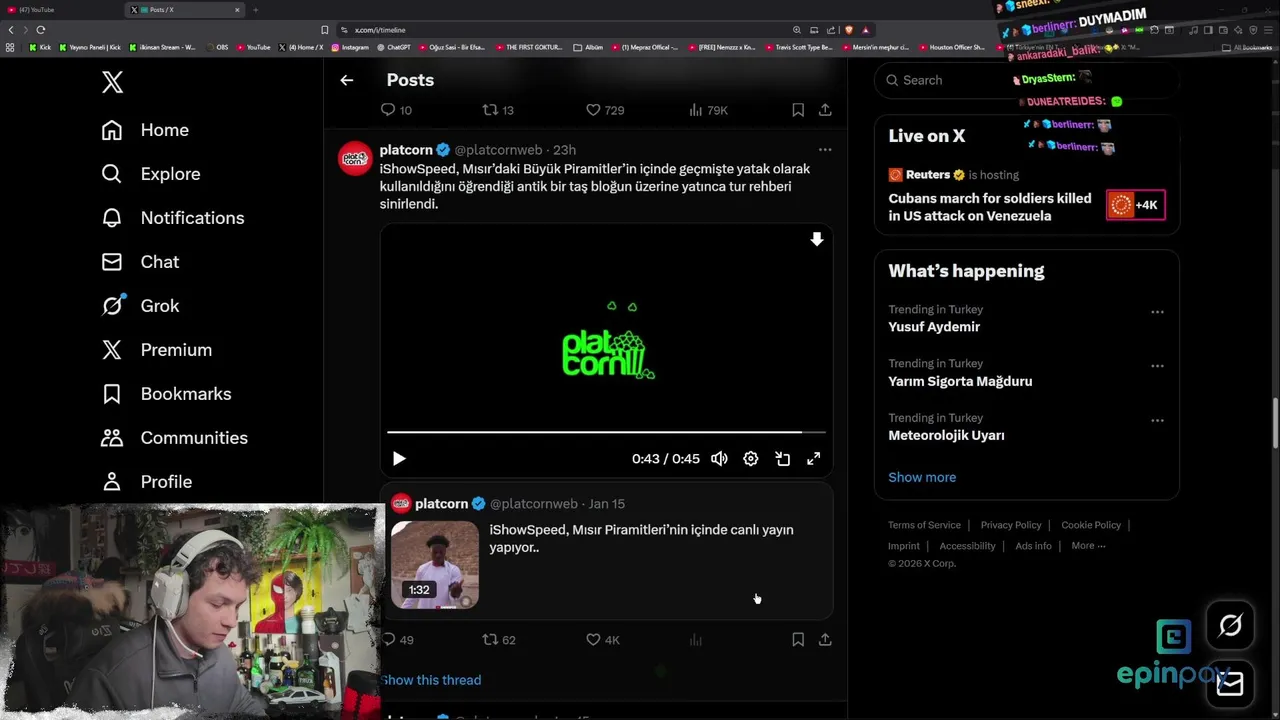Open the Grok floating button
The height and width of the screenshot is (720, 1280).
point(1230,627)
